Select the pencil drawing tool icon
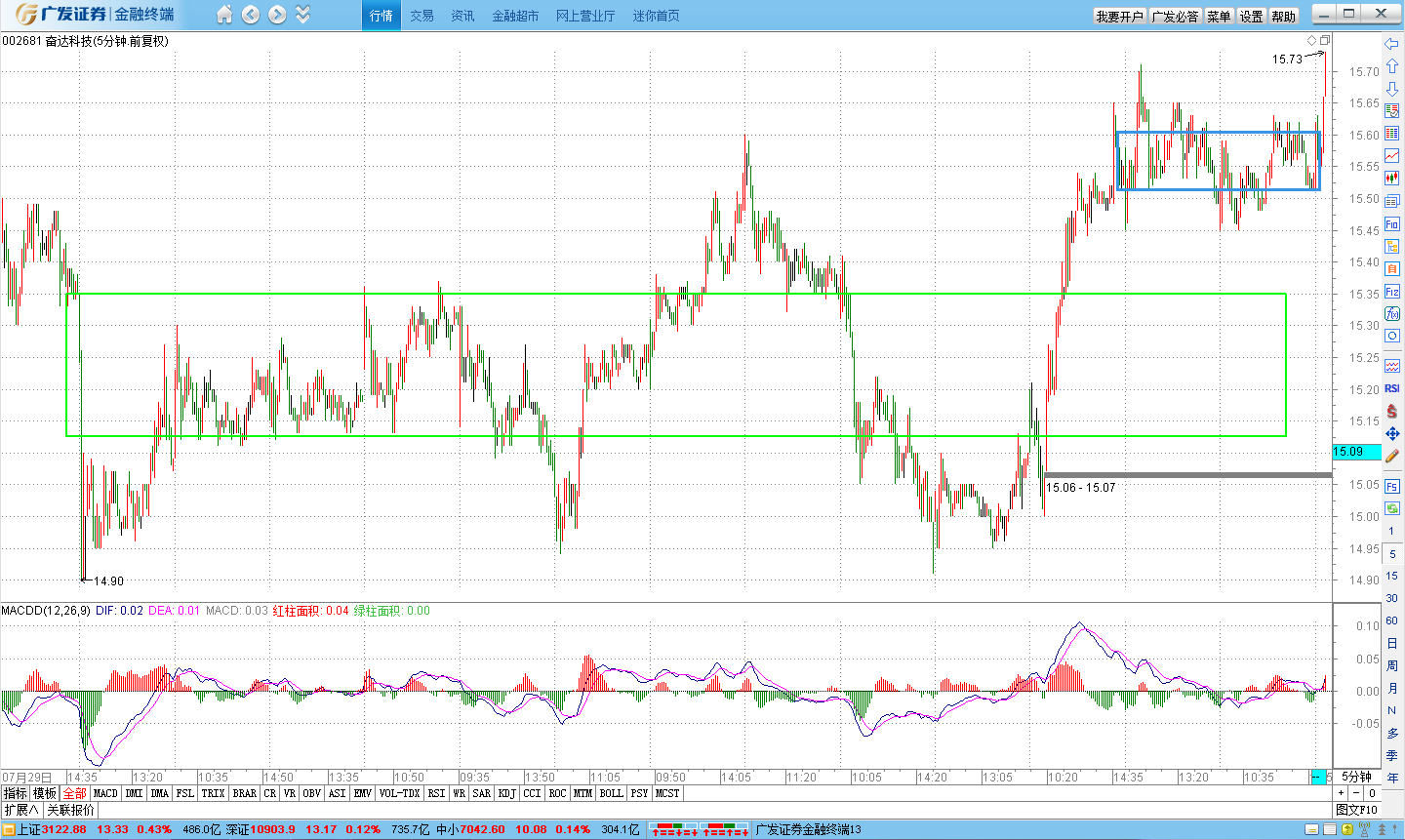 (1392, 456)
